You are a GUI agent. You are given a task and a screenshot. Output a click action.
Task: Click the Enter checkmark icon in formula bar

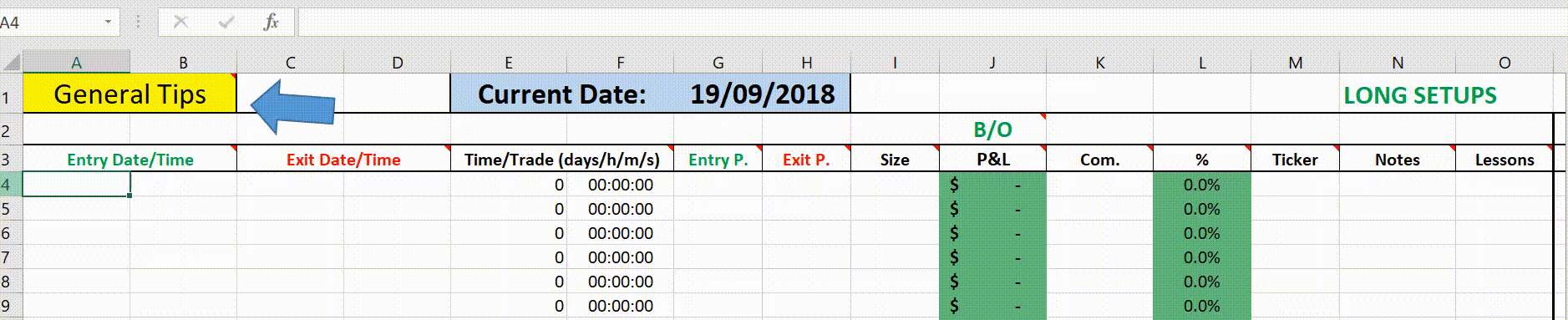[x=226, y=23]
